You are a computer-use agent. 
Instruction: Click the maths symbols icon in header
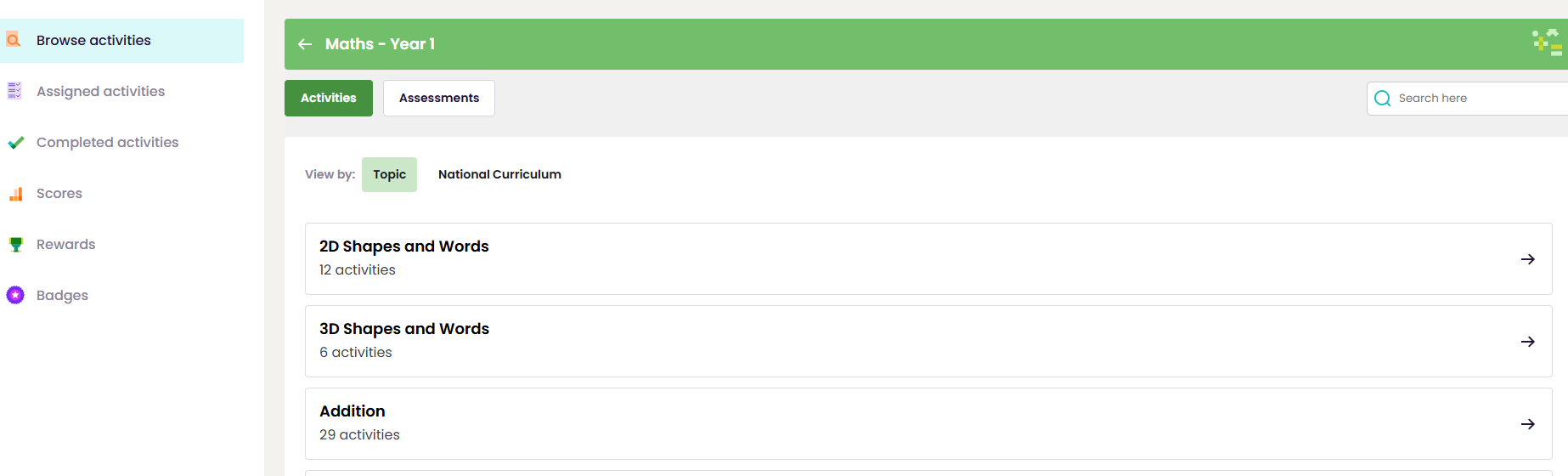click(x=1547, y=42)
